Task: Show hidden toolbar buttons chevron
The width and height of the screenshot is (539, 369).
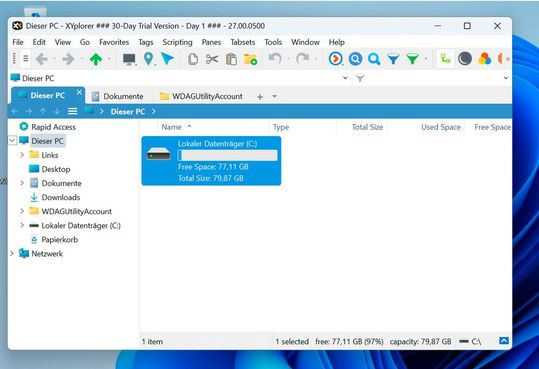Action: coord(508,59)
